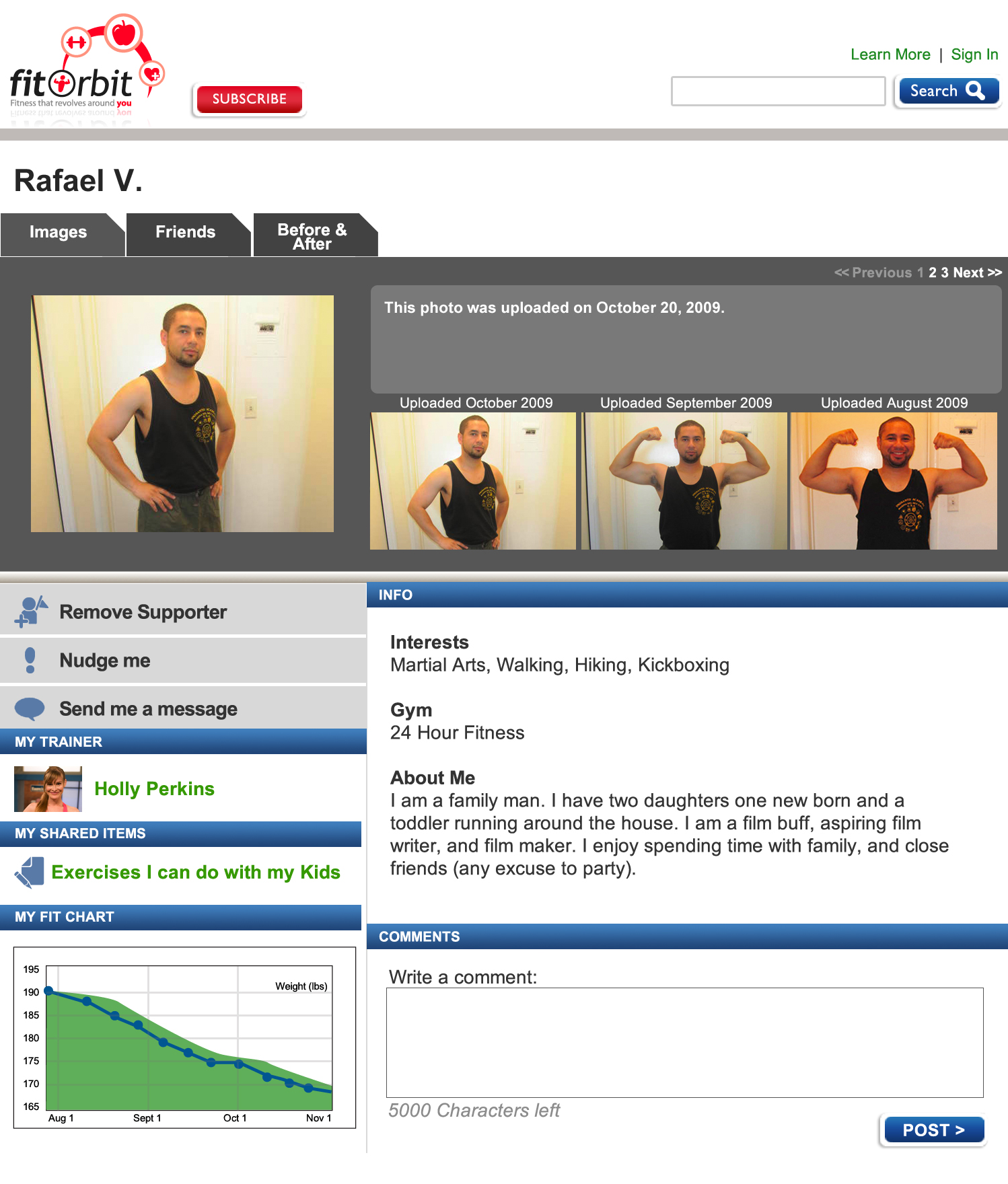Image resolution: width=1008 pixels, height=1184 pixels.
Task: Select the September 2009 uploaded photo
Action: 684,481
